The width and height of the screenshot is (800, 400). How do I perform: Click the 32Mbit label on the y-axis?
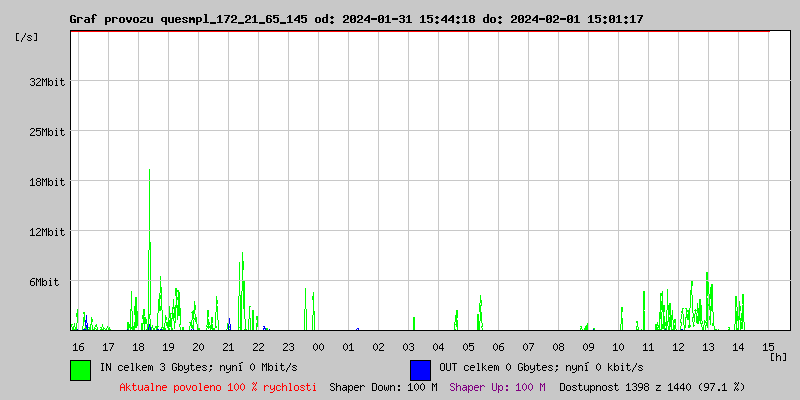coord(47,82)
